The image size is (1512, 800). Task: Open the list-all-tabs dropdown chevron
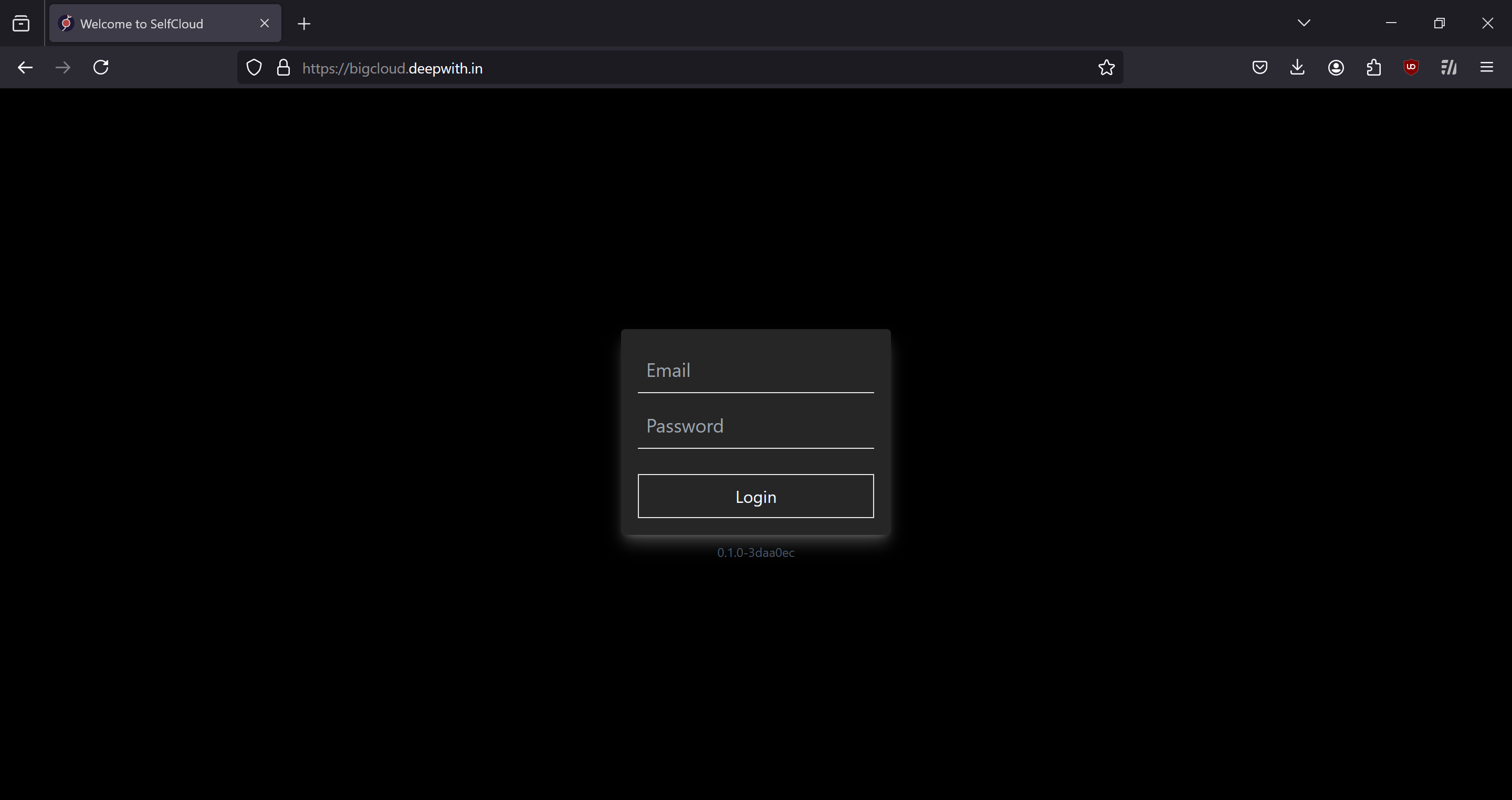1303,23
